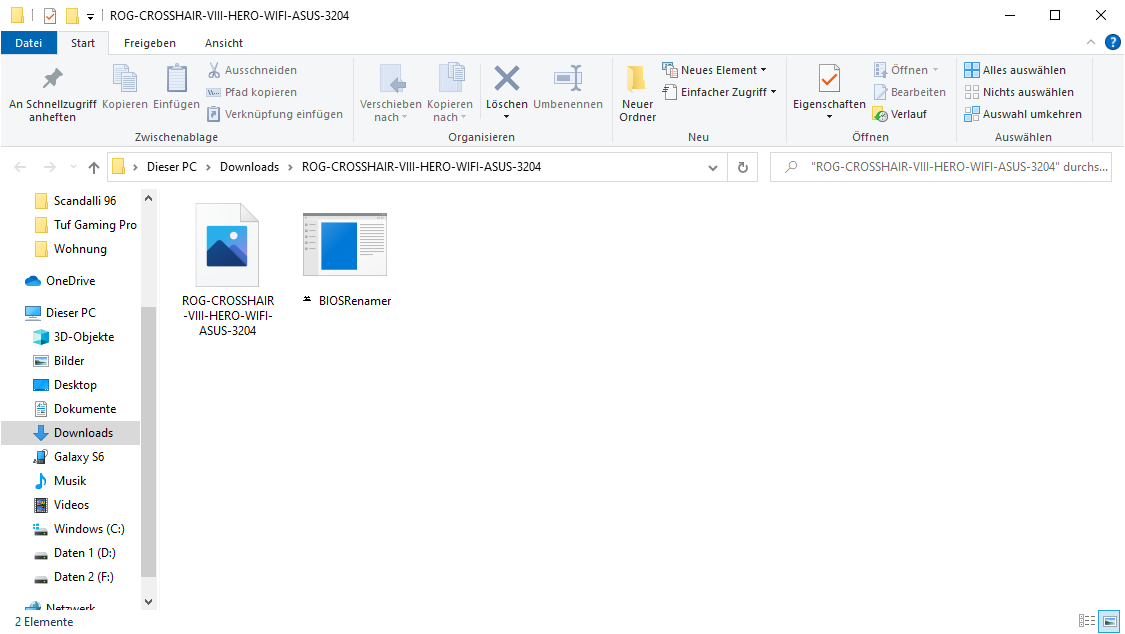Open Desktop in sidebar
Viewport: 1125px width, 634px height.
coord(65,384)
